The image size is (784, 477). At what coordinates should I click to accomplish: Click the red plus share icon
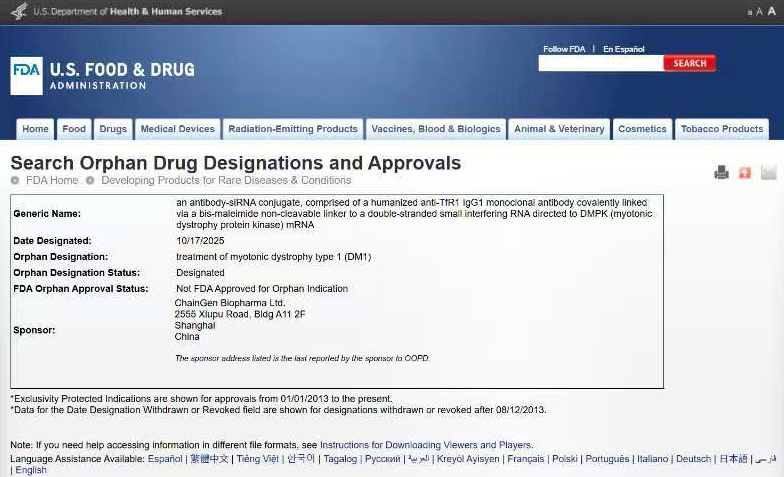tap(745, 173)
